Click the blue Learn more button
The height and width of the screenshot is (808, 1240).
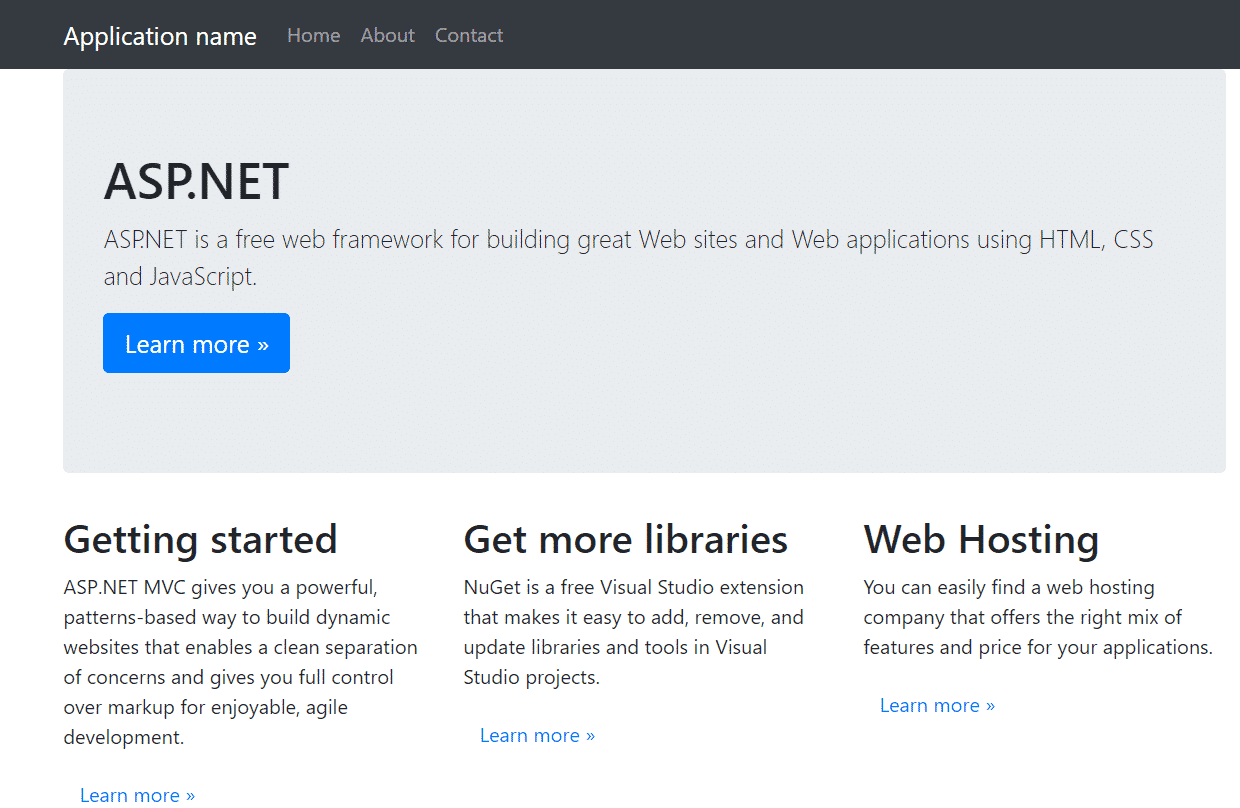coord(196,343)
